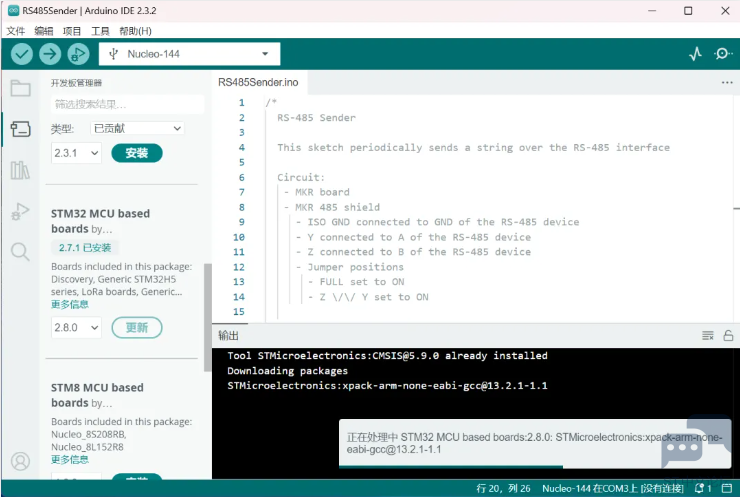The height and width of the screenshot is (497, 740).
Task: Click the xpack-arm-none-eabi-gcc output line
Action: pos(387,386)
